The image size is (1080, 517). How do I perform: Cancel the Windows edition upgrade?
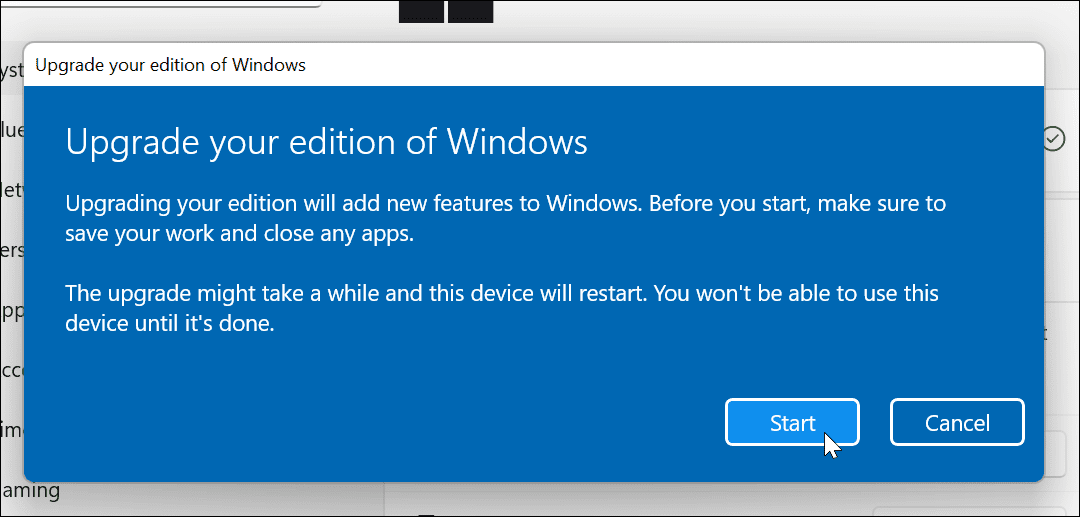tap(956, 423)
